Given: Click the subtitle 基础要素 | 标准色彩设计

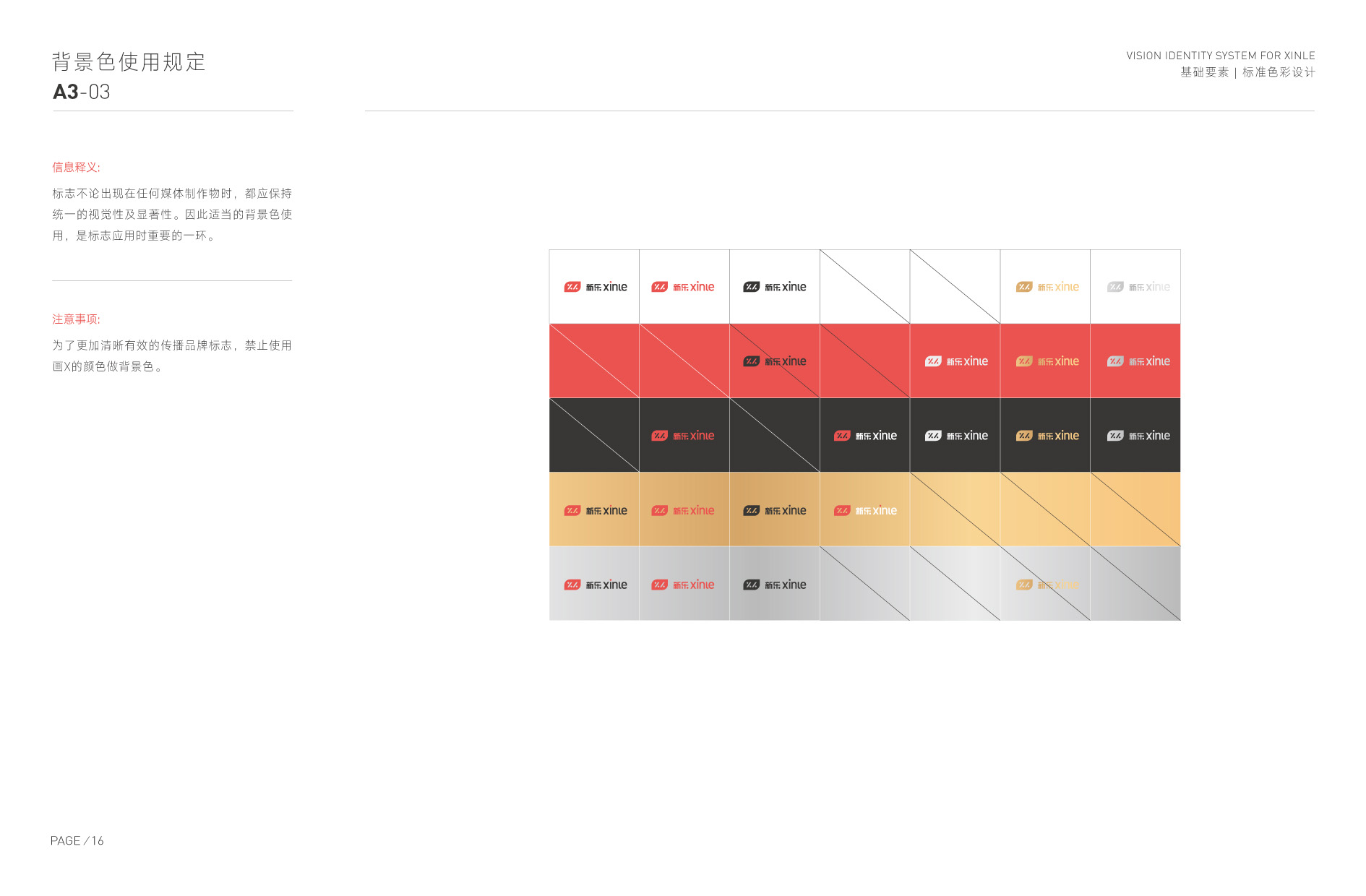Looking at the screenshot, I should (1248, 72).
